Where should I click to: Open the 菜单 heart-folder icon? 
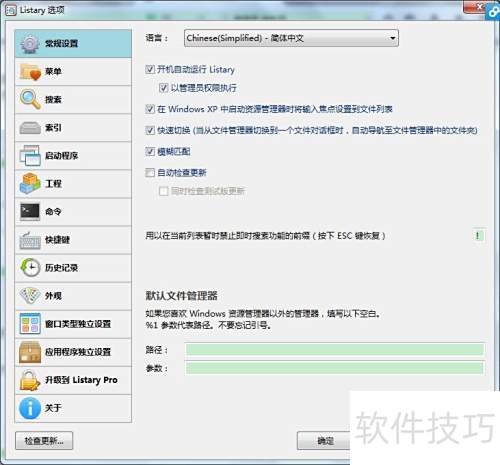point(30,72)
